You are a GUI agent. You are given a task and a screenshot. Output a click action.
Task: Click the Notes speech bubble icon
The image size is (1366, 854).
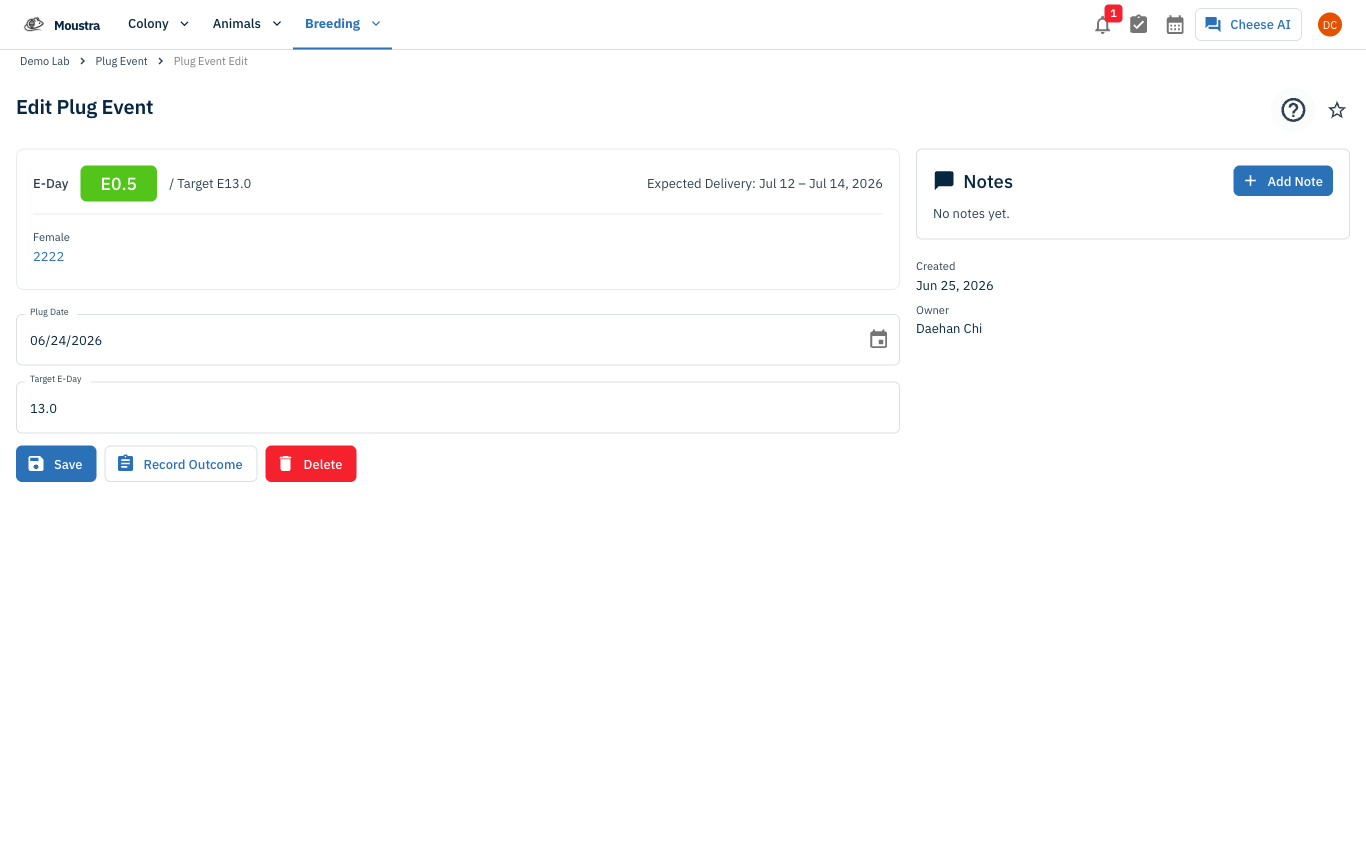pyautogui.click(x=943, y=181)
